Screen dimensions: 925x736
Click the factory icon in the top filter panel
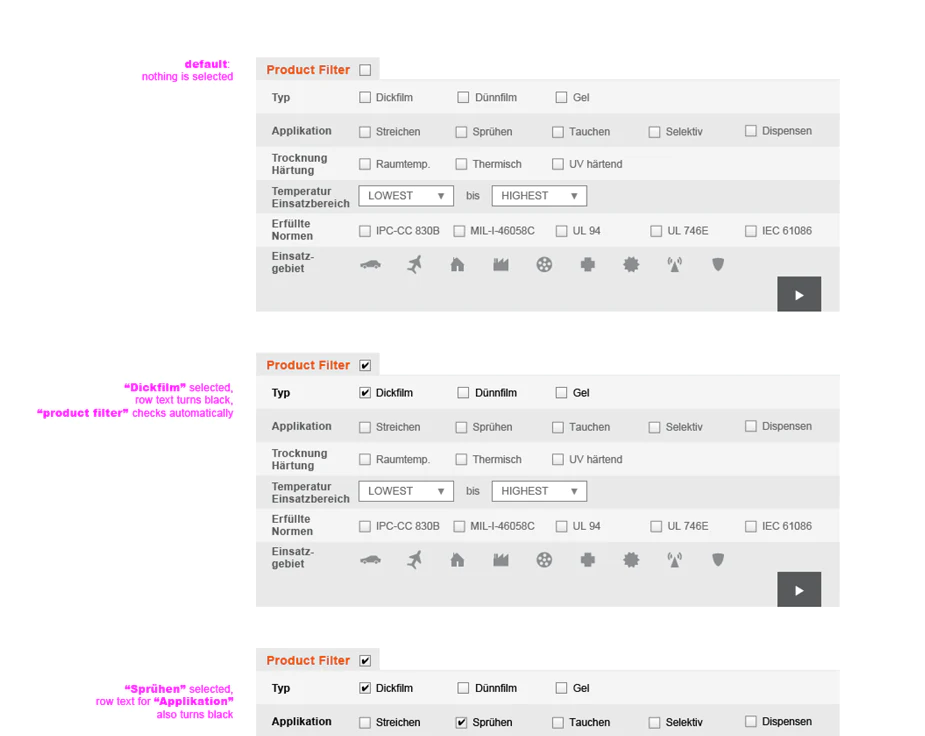tap(501, 265)
